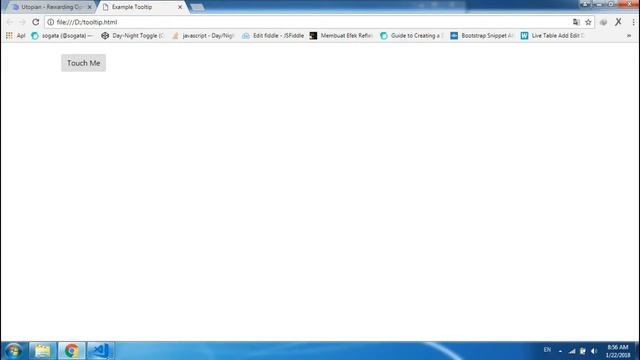Open the Guide to Creating bookmark

tap(411, 36)
